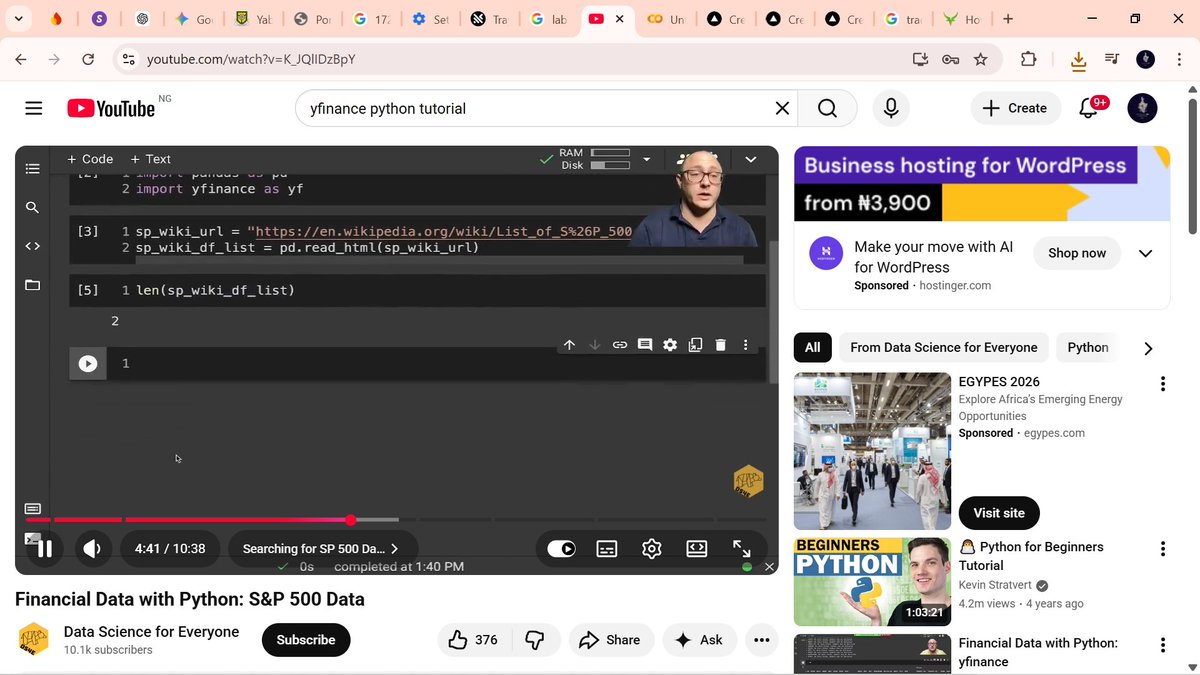Click the Kevin Stratvert channel name
1200x675 pixels.
pyautogui.click(x=995, y=585)
